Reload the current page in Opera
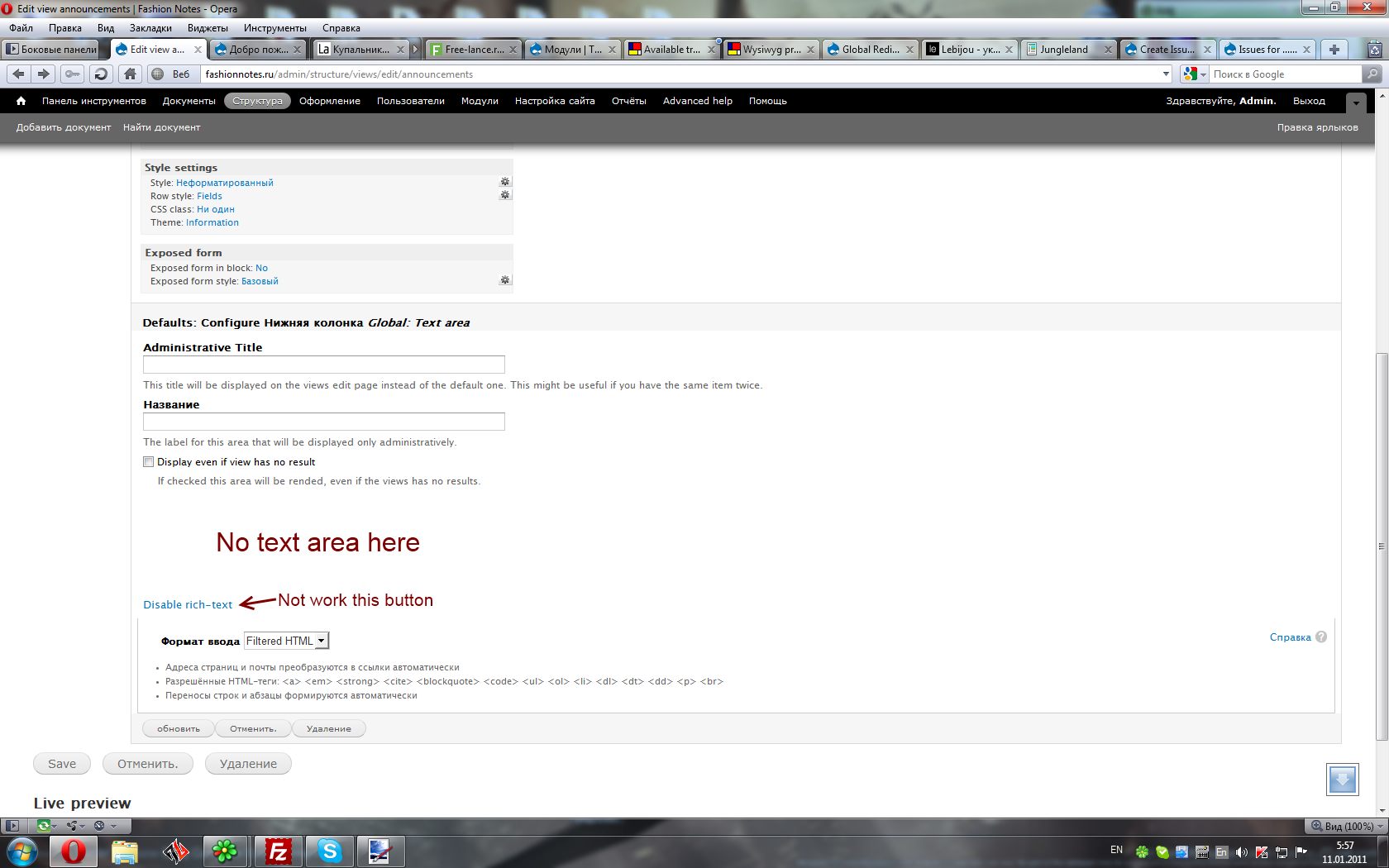The image size is (1389, 868). 100,74
